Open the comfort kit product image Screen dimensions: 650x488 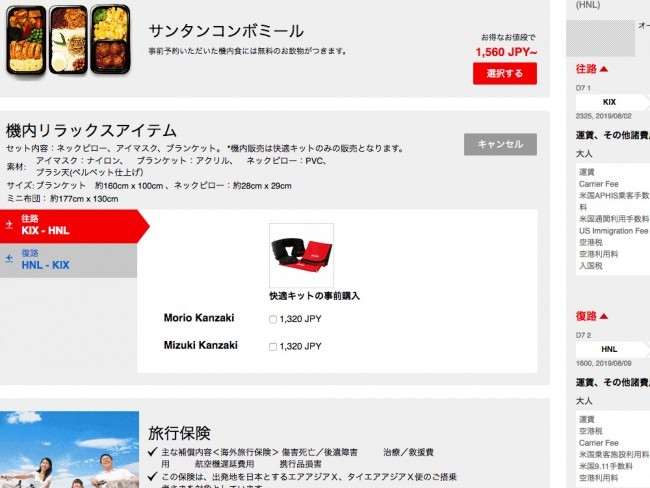(x=301, y=255)
